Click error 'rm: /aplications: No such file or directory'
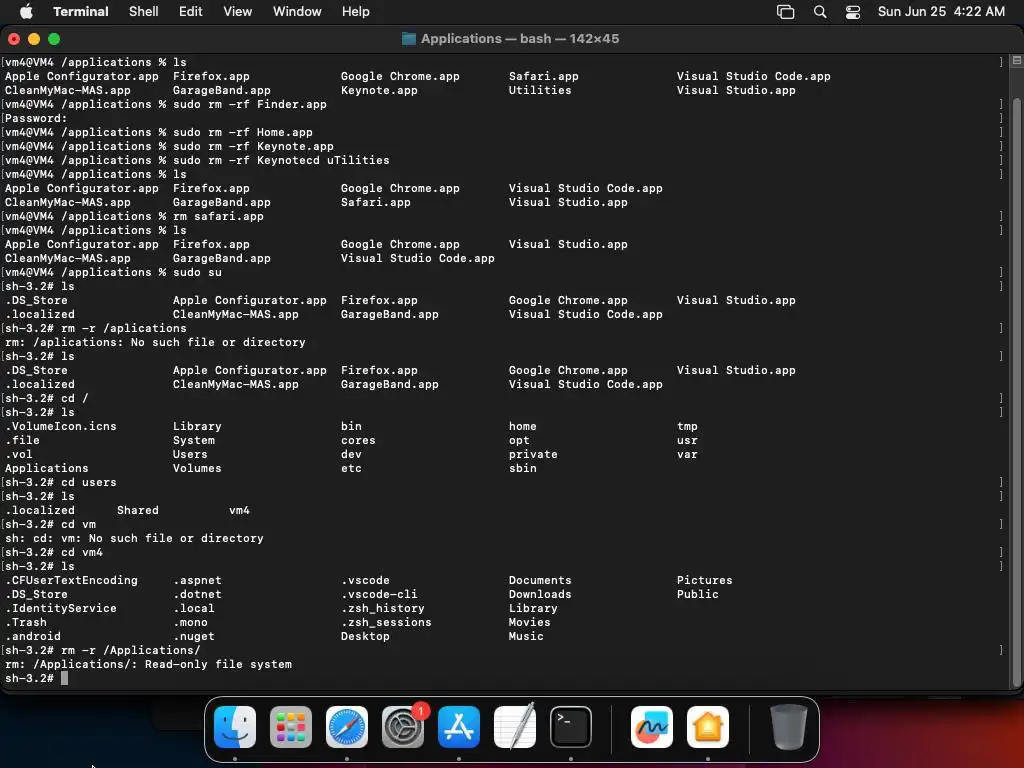Screen dimensions: 1024x768 pos(155,342)
